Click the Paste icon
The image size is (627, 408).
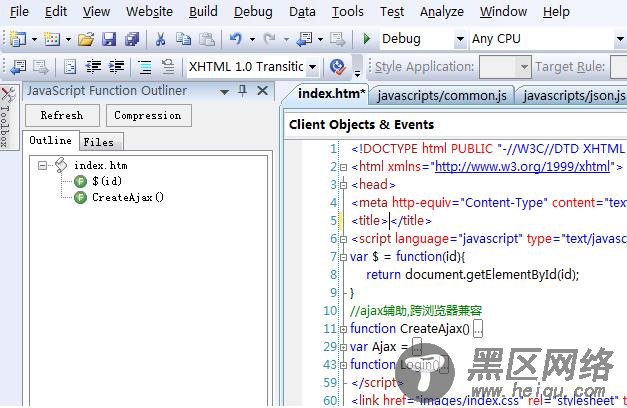[x=207, y=39]
